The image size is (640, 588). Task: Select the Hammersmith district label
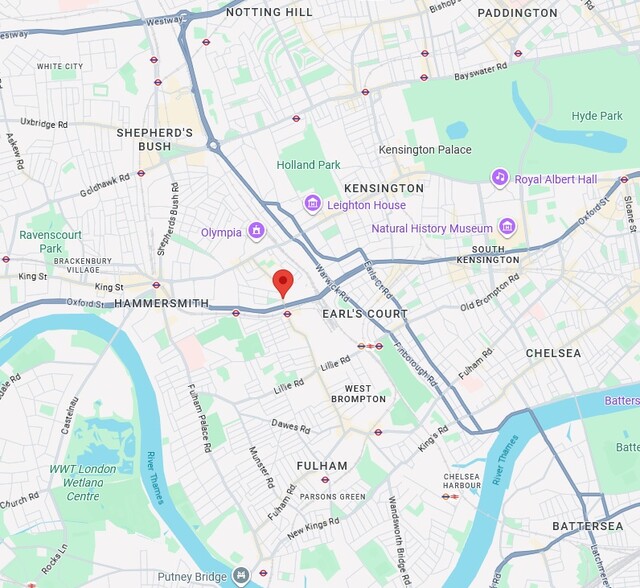162,303
